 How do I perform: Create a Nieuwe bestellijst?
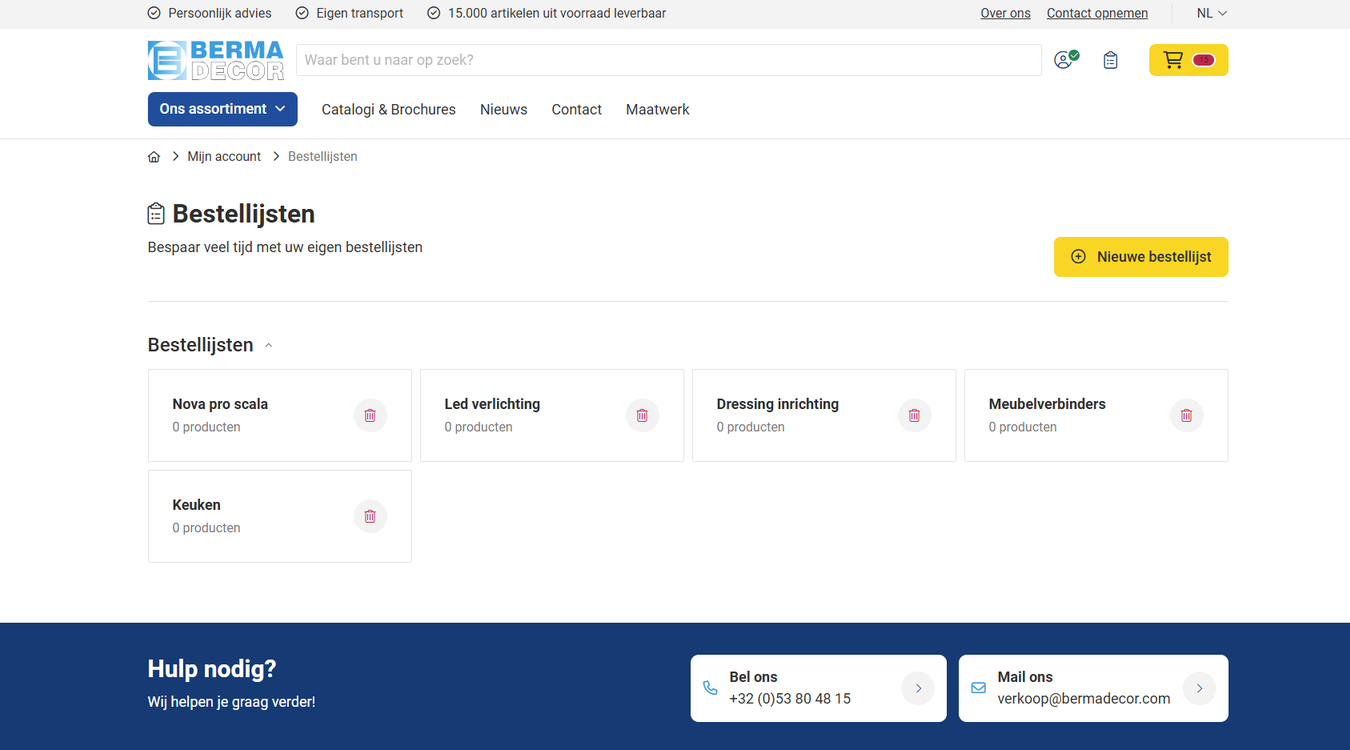coord(1141,257)
